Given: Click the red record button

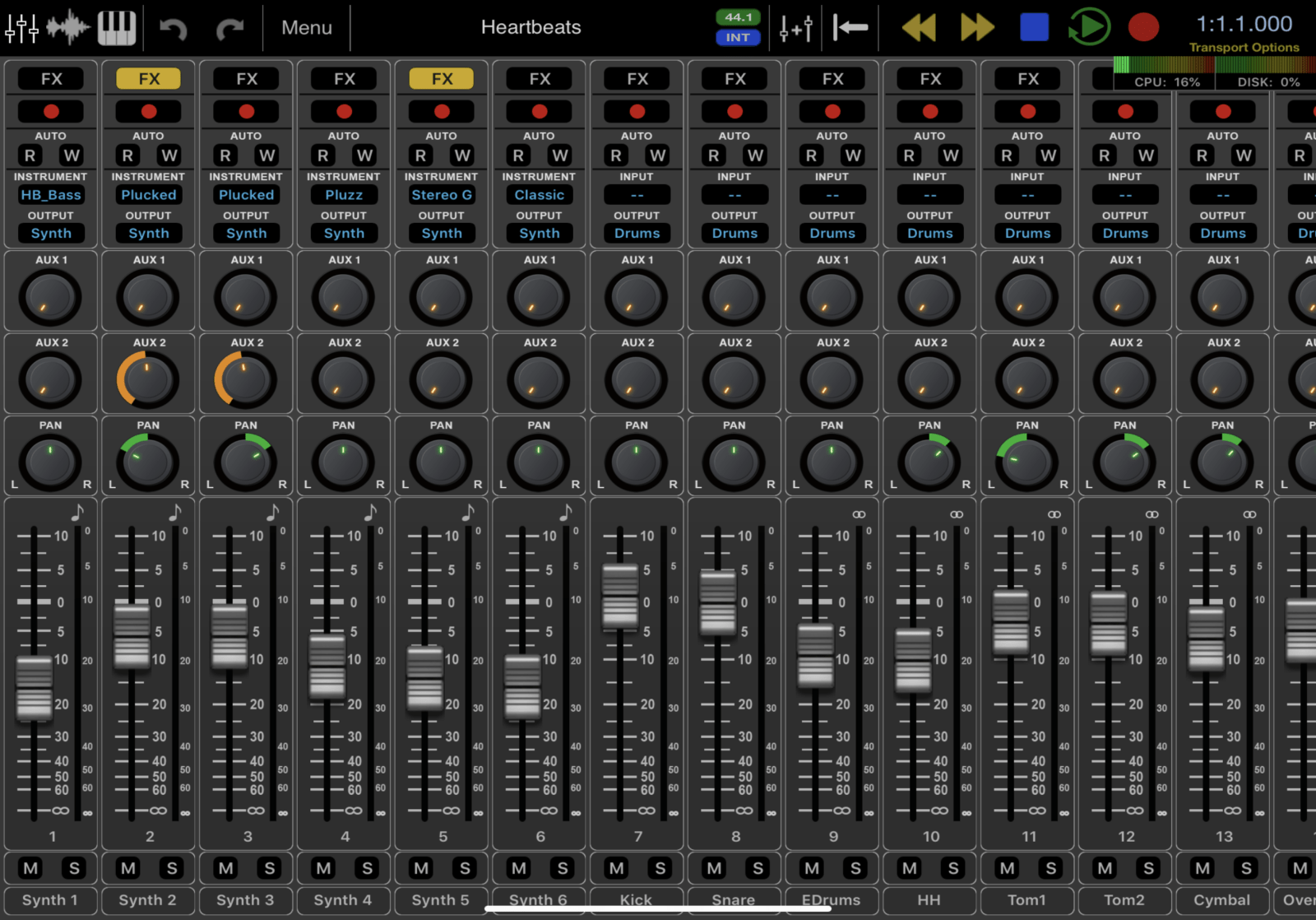Looking at the screenshot, I should click(x=1143, y=27).
